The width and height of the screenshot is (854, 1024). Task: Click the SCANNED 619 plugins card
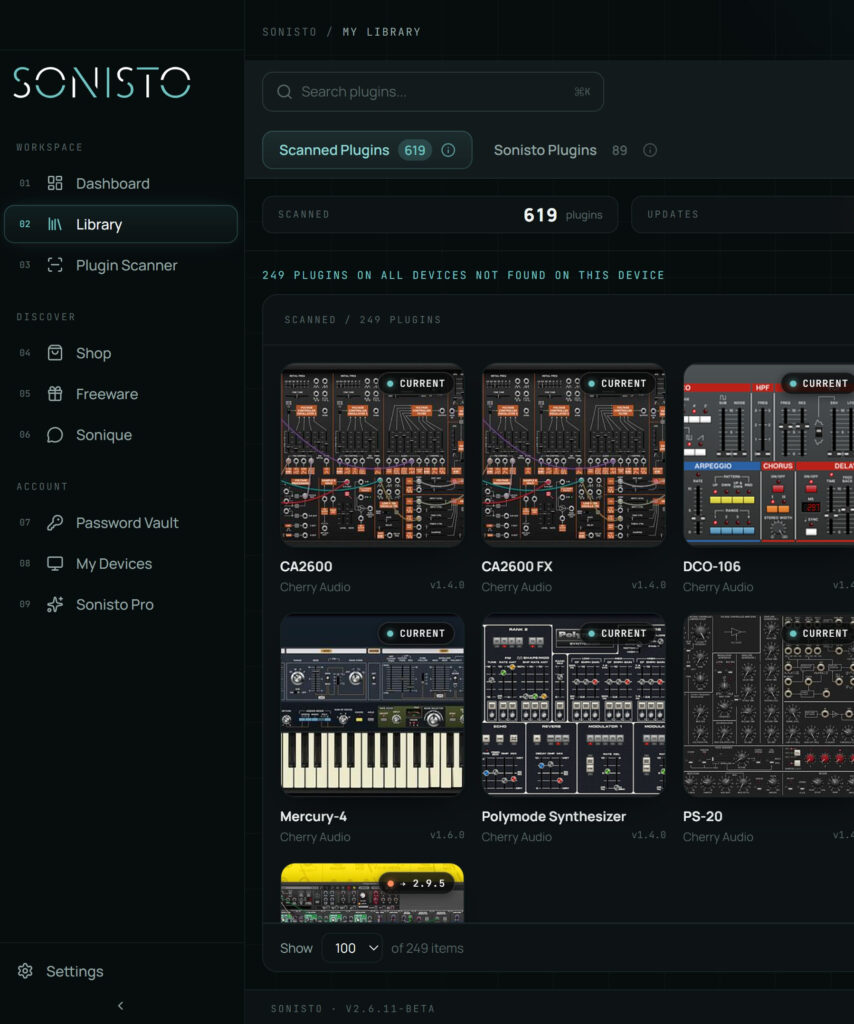click(x=440, y=214)
